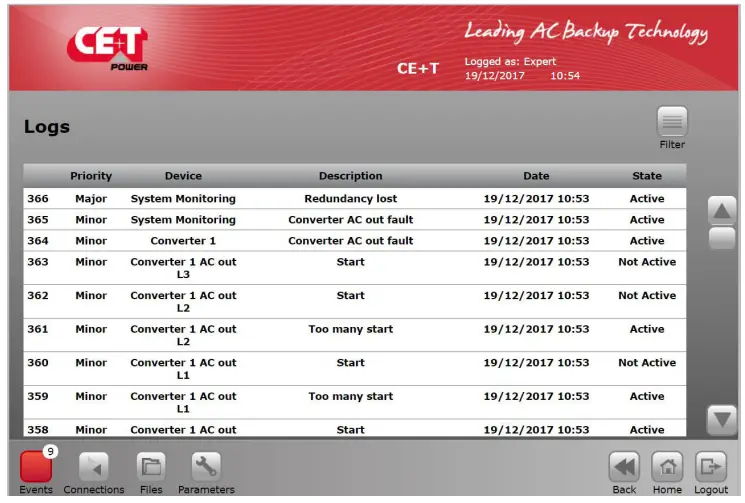Screen dimensions: 745x503
Task: Click the State column header
Action: pos(647,176)
